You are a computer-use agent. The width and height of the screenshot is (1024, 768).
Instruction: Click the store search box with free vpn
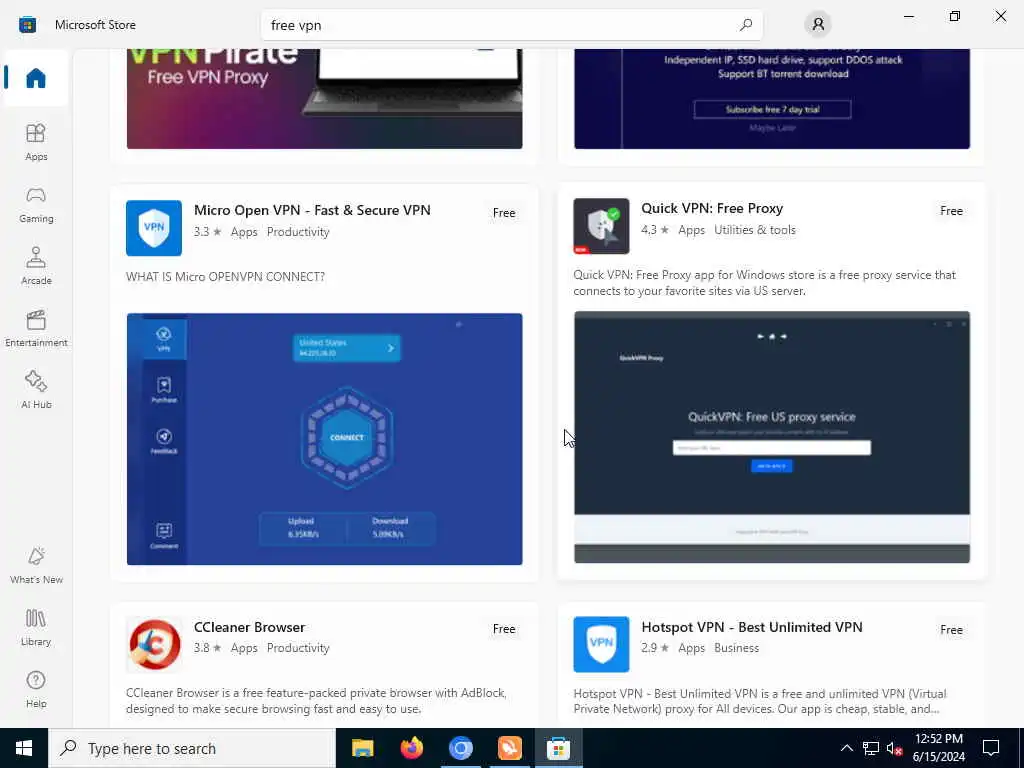511,25
